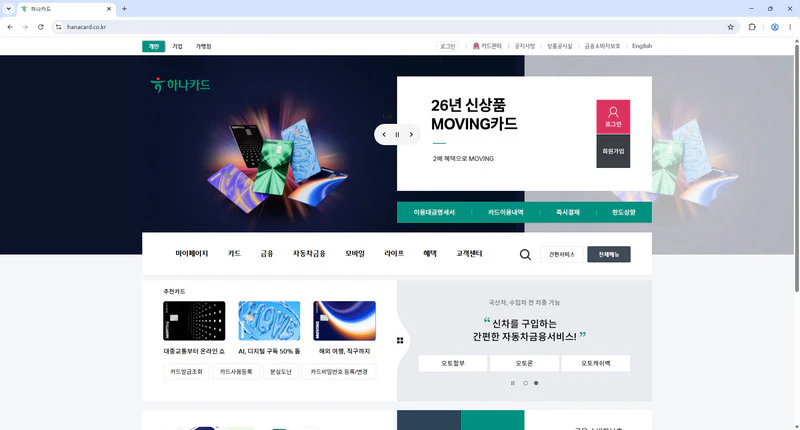This screenshot has height=430, width=800.
Task: Switch site language to English
Action: [x=642, y=46]
